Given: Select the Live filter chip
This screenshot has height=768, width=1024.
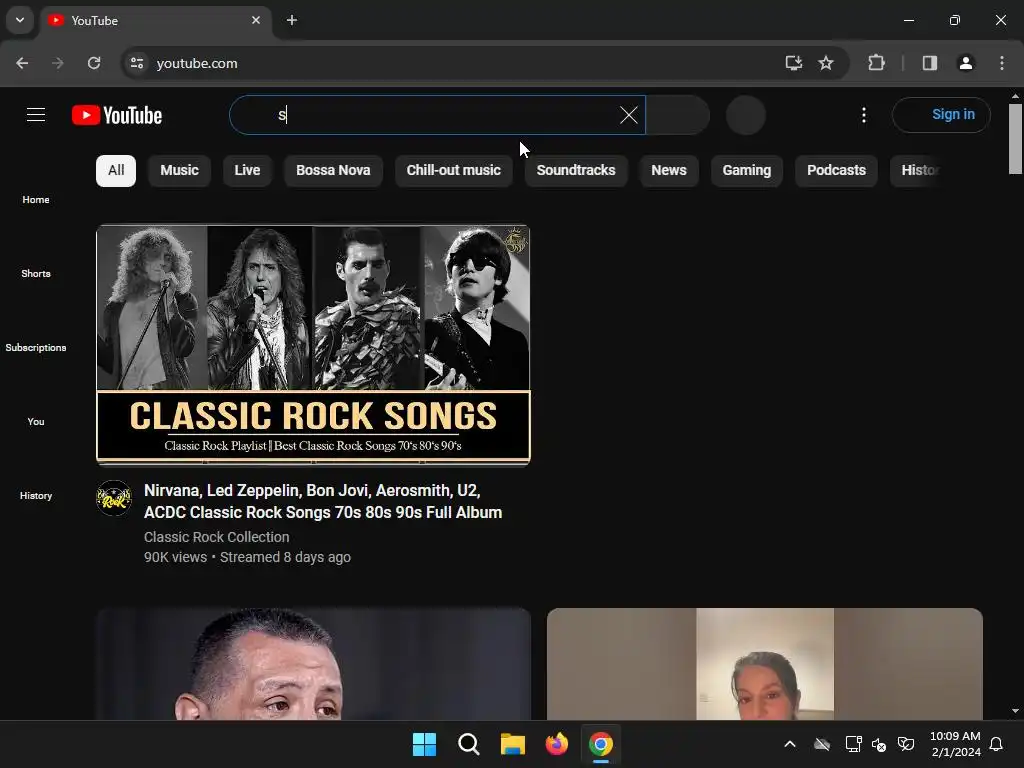Looking at the screenshot, I should coord(247,170).
